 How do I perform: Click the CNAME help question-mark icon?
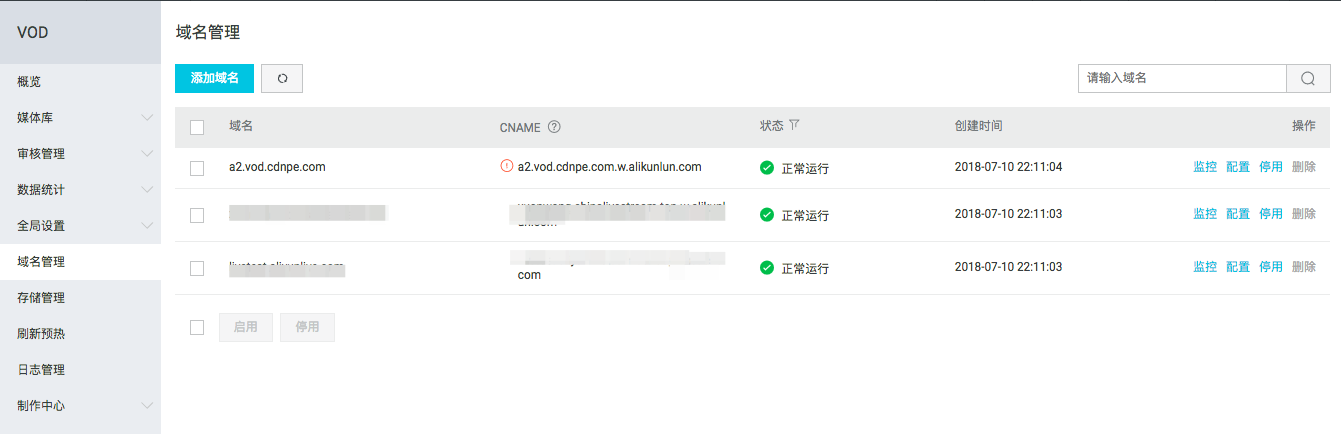(x=554, y=127)
